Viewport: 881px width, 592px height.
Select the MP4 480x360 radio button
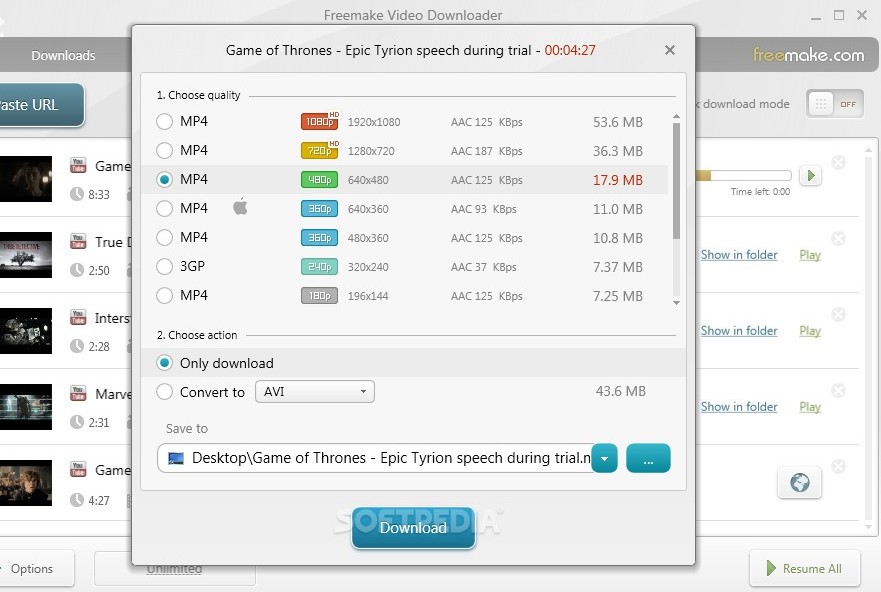(164, 238)
